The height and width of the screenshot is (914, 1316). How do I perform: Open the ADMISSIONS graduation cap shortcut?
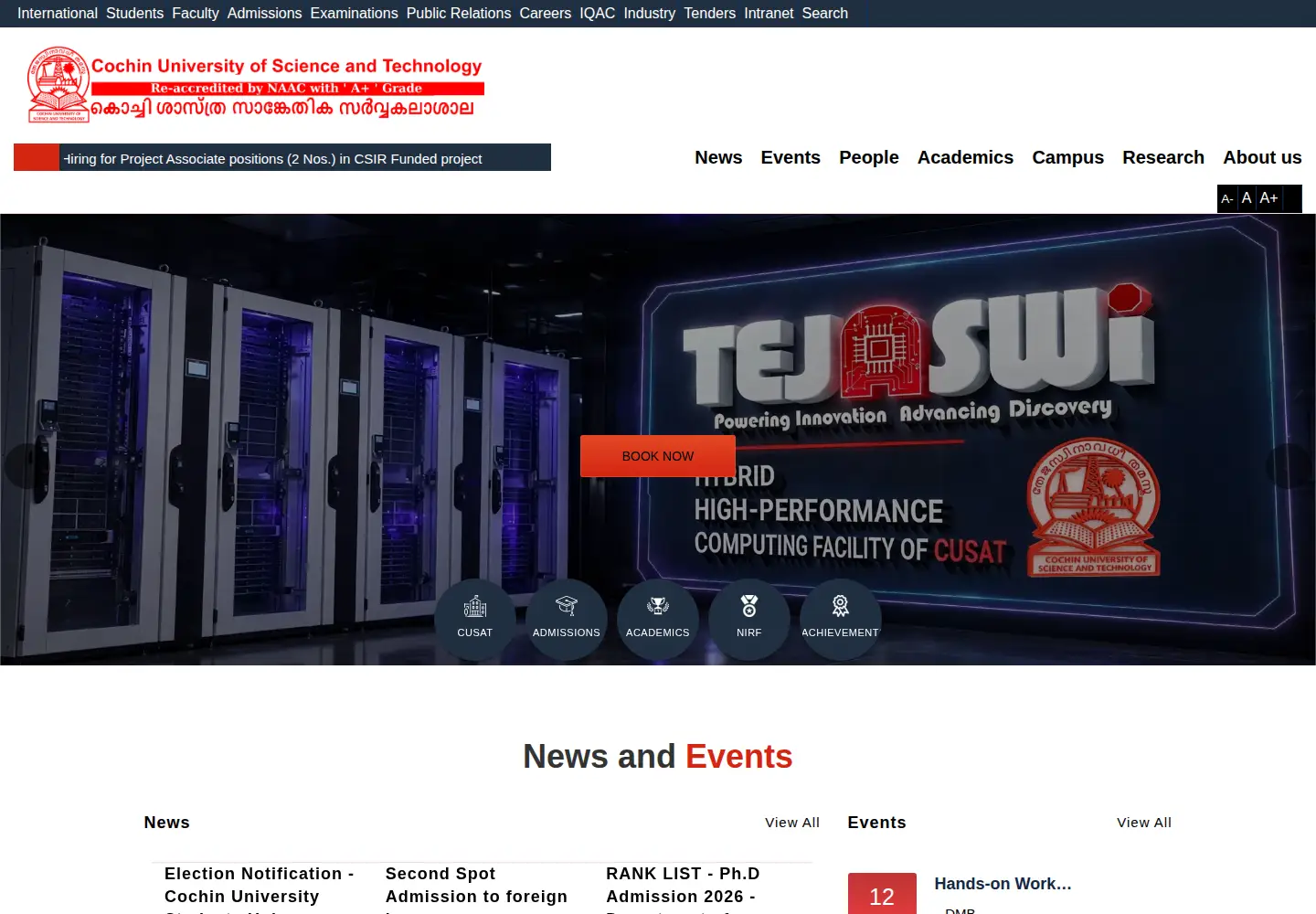pyautogui.click(x=567, y=619)
